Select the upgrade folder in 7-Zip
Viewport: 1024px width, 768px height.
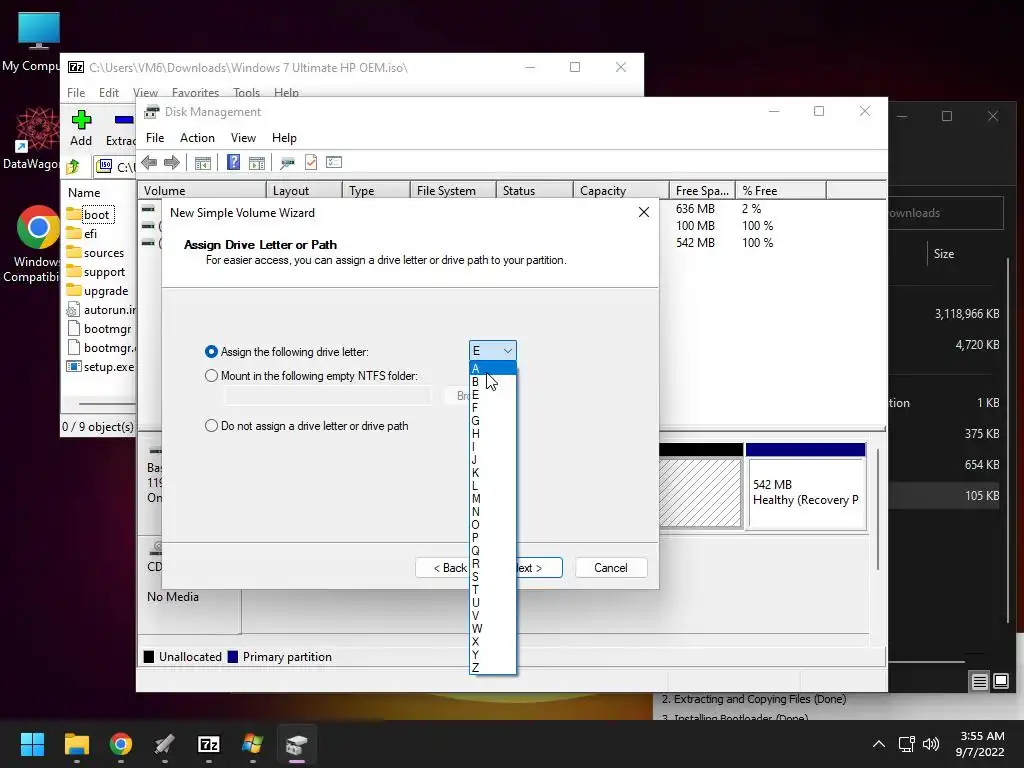(97, 291)
